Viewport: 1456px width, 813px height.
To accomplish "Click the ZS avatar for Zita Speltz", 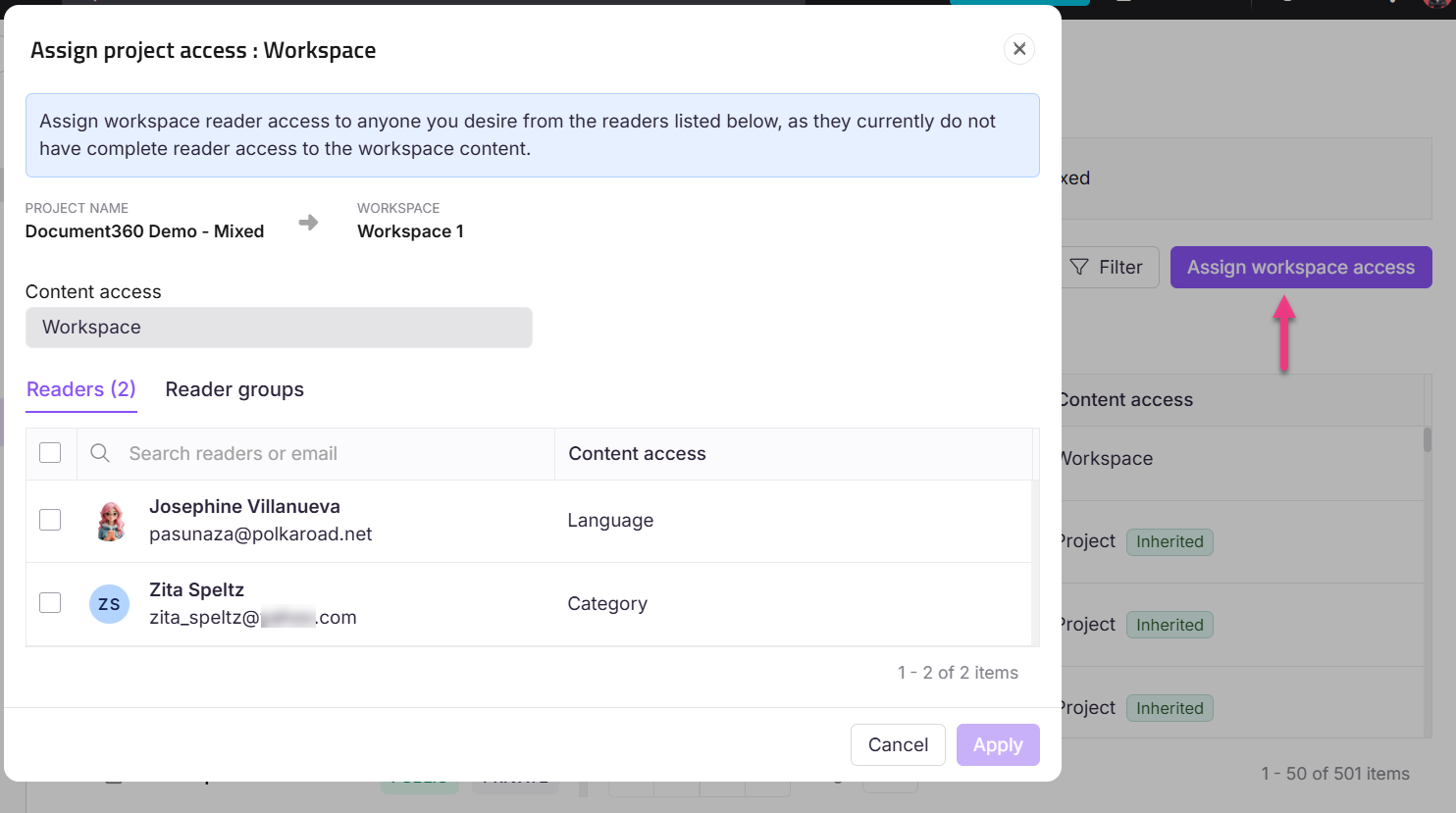I will coord(109,603).
